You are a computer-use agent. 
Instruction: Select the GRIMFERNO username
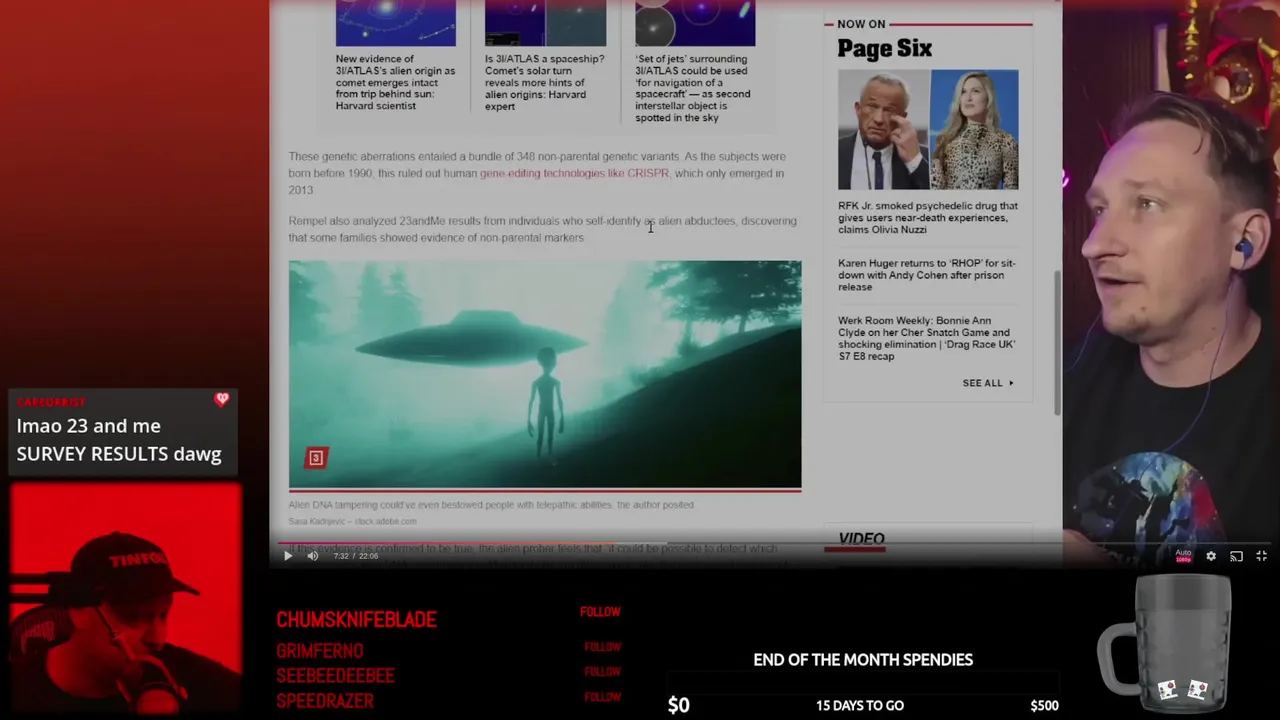pyautogui.click(x=320, y=651)
